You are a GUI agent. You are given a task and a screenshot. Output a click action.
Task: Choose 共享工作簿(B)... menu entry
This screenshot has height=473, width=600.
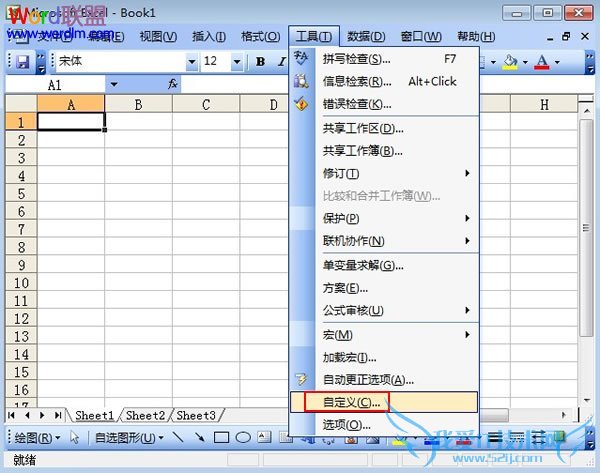coord(384,151)
